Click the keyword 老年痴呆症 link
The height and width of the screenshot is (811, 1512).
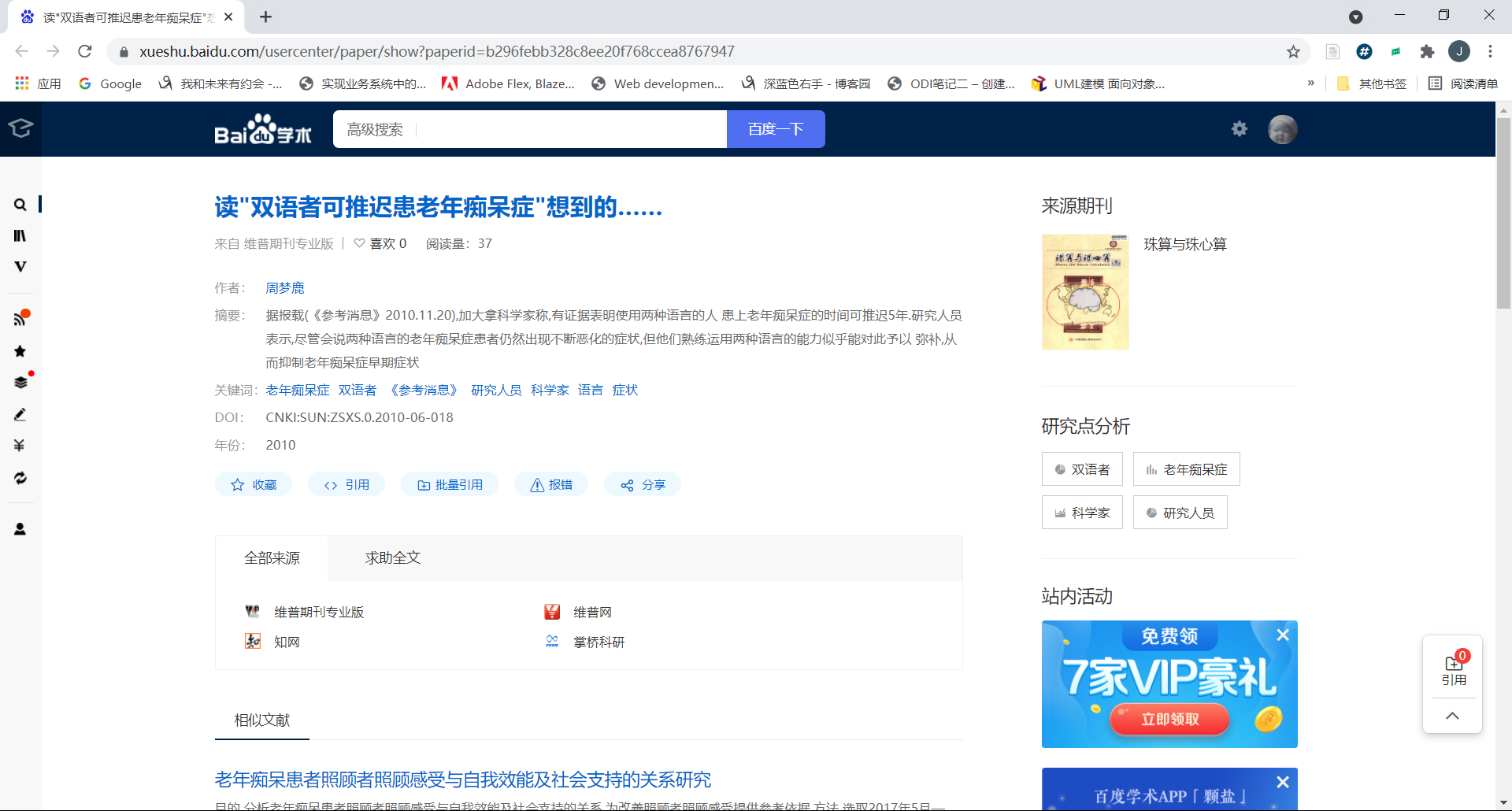298,391
